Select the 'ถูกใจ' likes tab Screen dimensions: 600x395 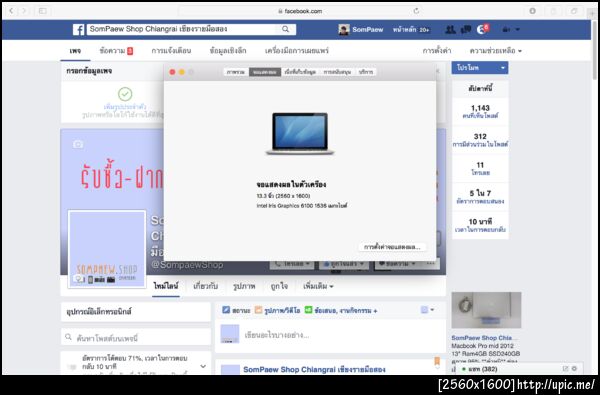click(x=279, y=286)
